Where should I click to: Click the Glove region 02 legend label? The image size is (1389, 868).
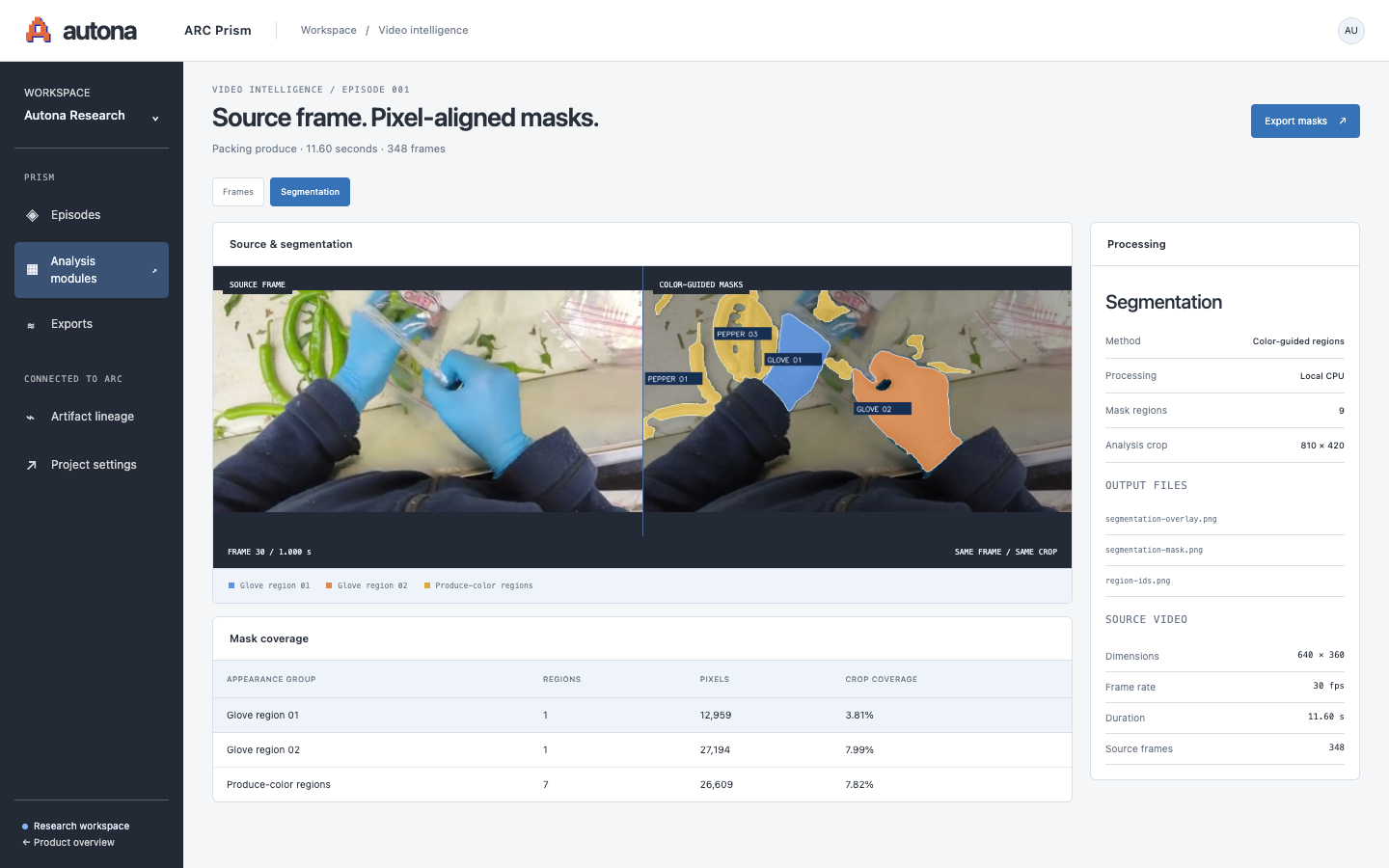(x=372, y=585)
